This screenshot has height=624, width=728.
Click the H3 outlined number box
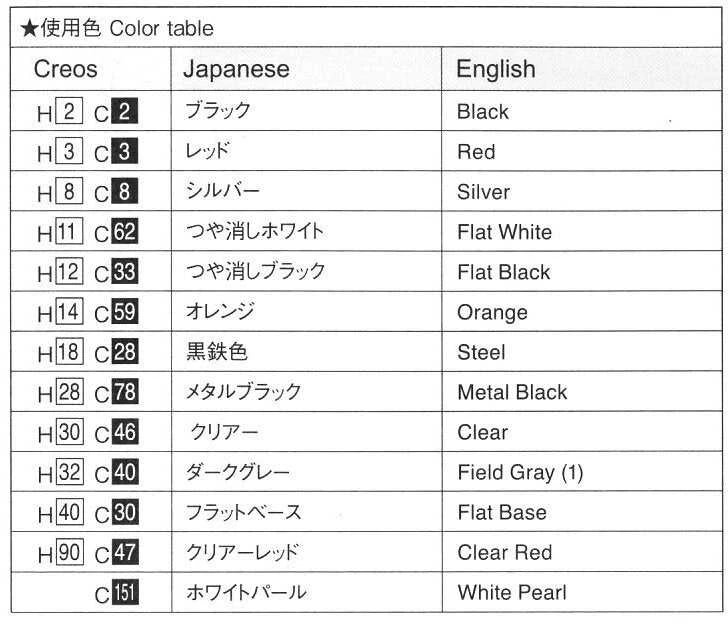click(69, 151)
